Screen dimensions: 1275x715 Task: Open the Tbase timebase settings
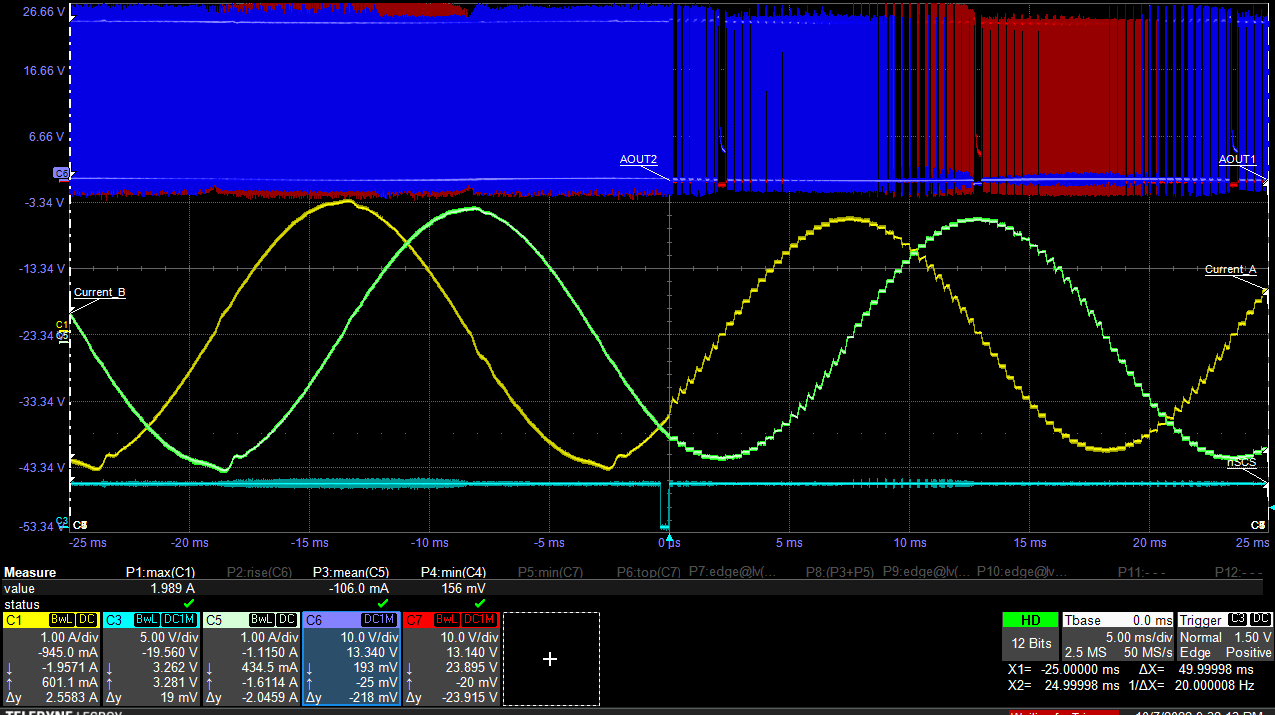click(1118, 637)
